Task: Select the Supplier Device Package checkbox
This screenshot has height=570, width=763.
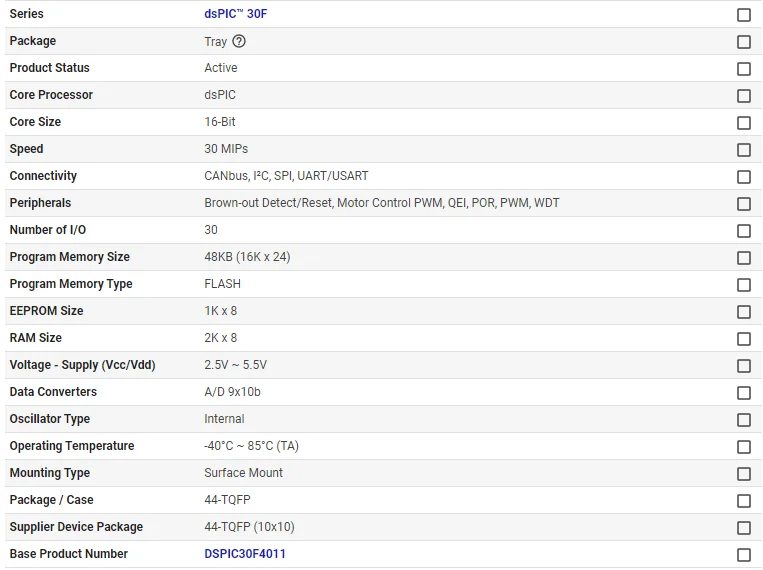Action: pos(744,528)
